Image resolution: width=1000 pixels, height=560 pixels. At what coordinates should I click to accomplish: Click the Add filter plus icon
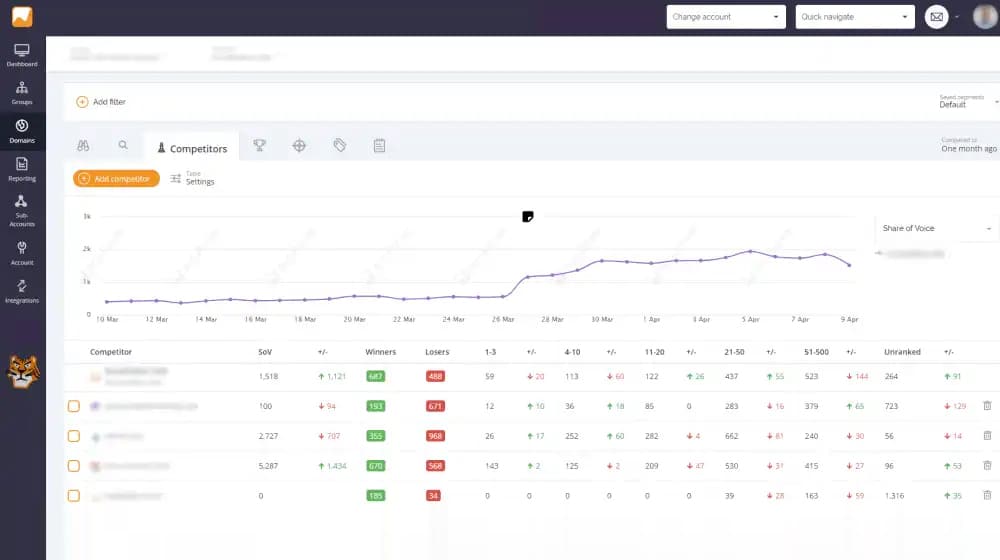[x=82, y=101]
